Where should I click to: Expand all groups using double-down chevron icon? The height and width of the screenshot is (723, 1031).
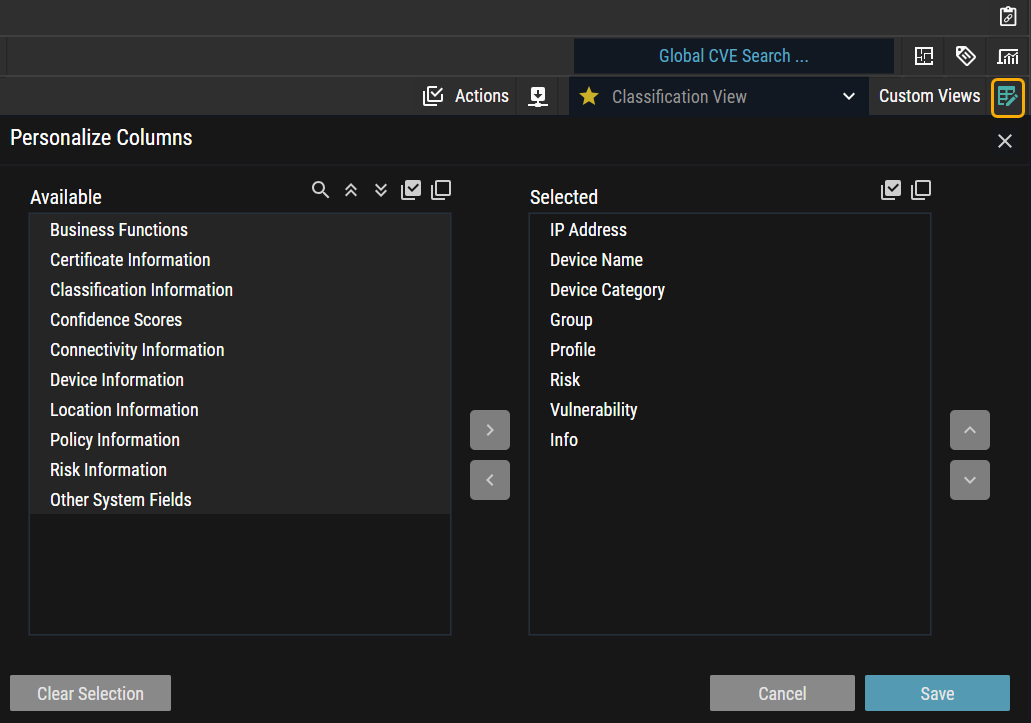(x=381, y=190)
